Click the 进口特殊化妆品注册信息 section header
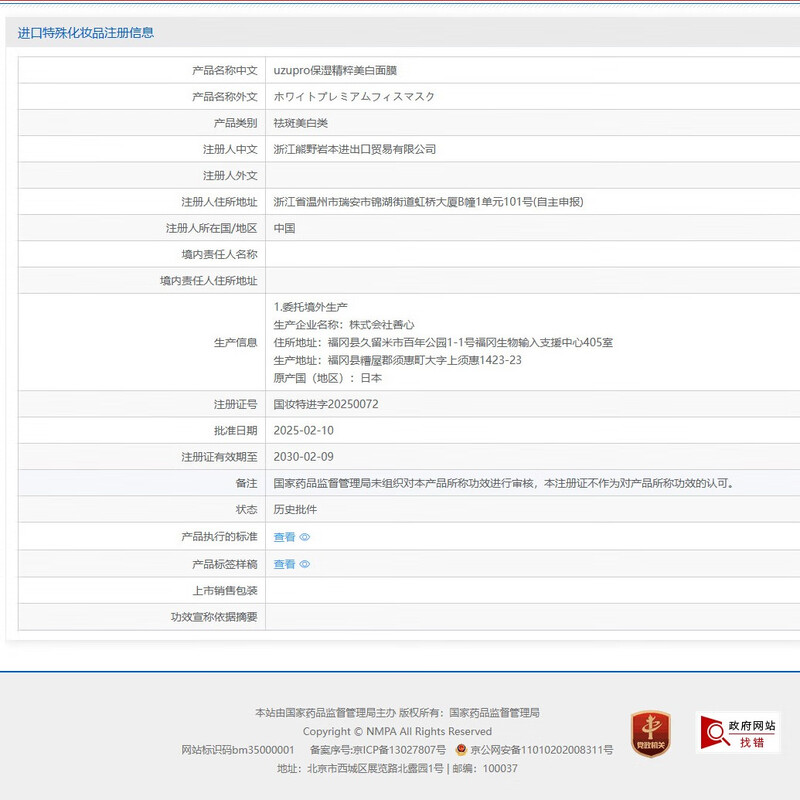The image size is (800, 800). click(86, 32)
